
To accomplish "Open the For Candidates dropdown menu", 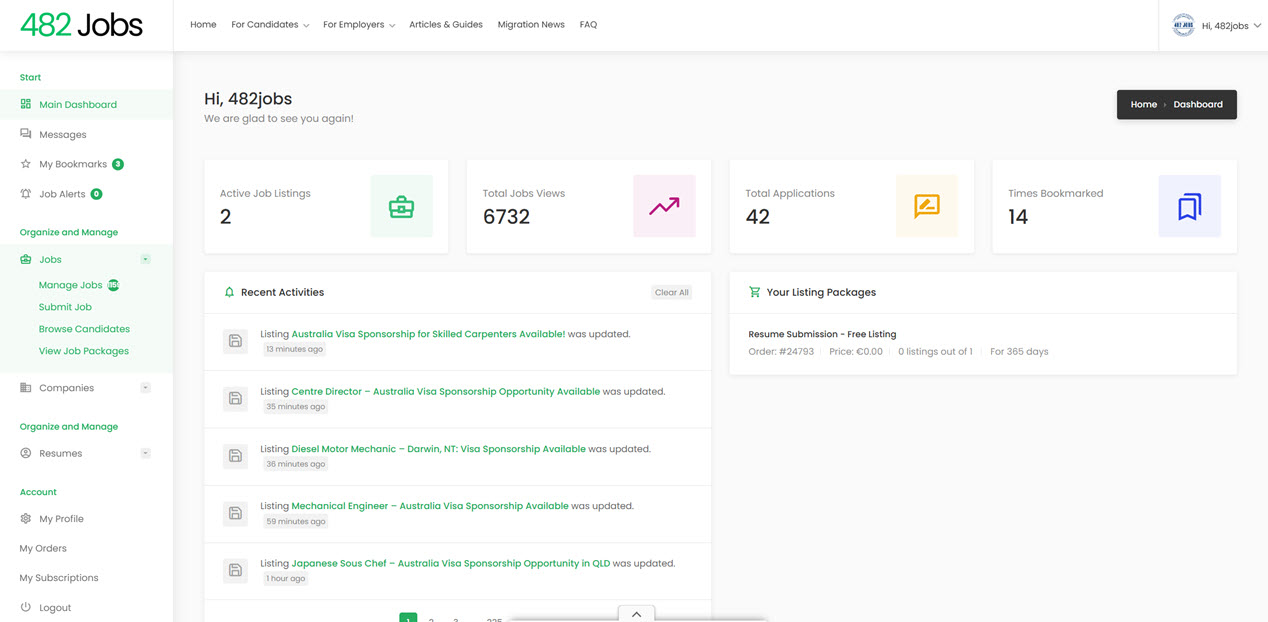I will 270,25.
